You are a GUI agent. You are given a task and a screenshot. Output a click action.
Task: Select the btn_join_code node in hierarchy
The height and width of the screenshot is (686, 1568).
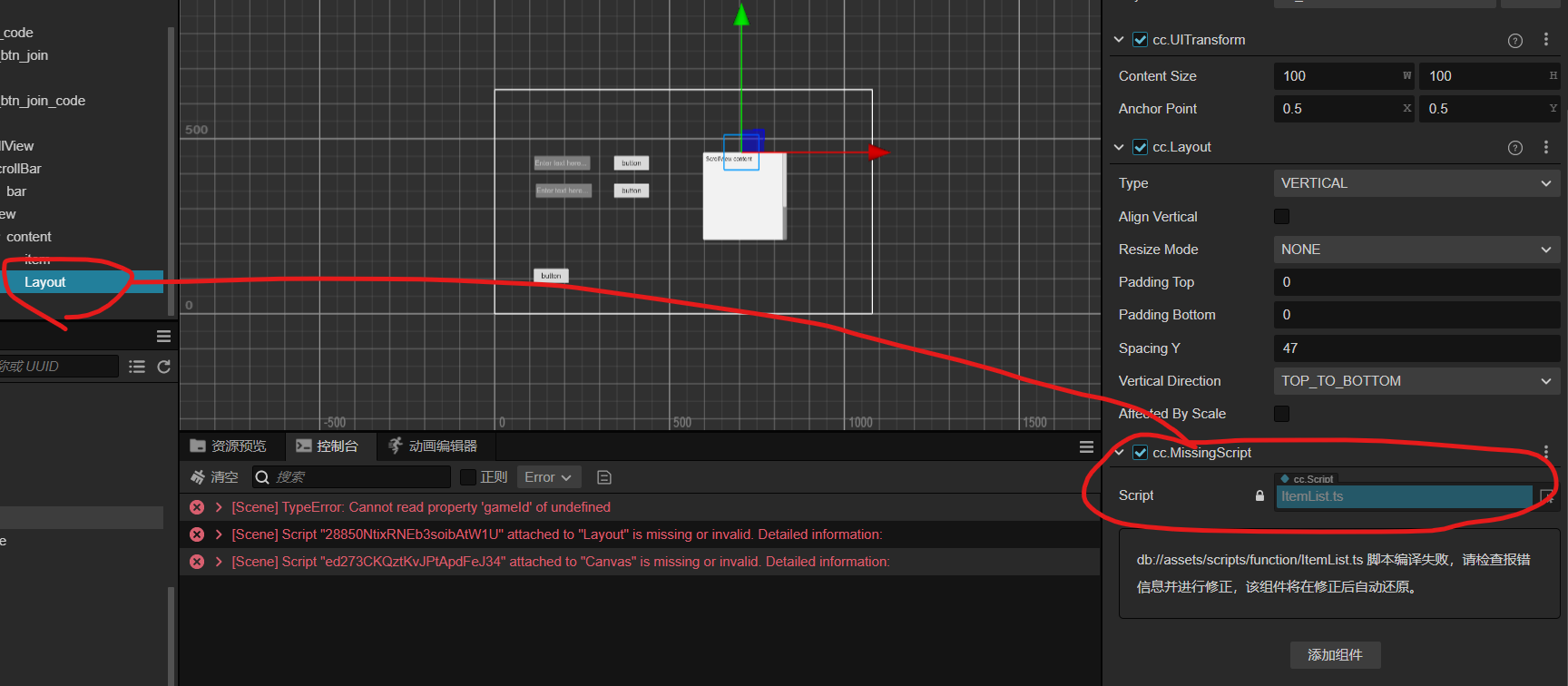43,101
